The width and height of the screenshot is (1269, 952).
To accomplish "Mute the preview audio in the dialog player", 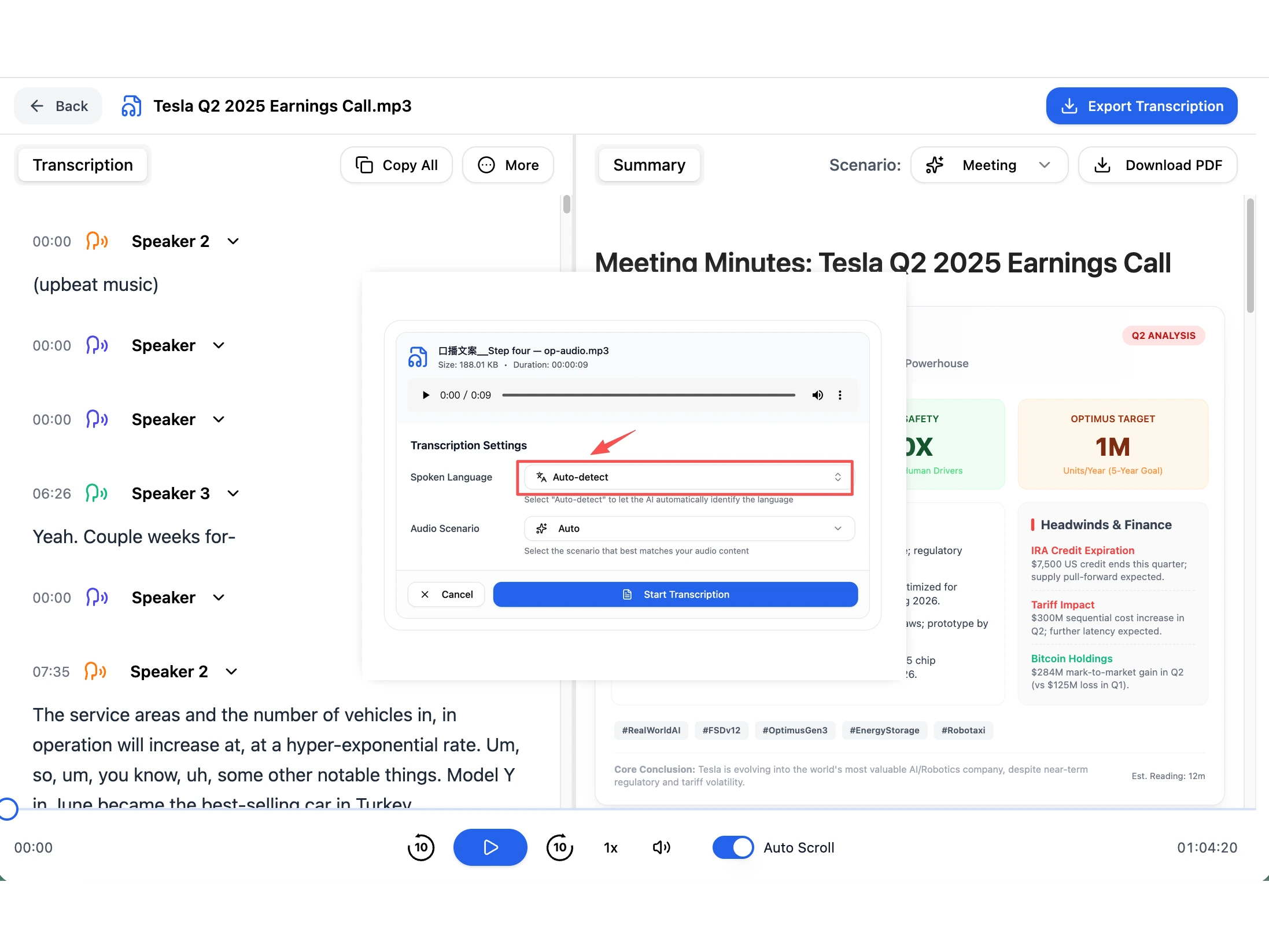I will click(817, 395).
